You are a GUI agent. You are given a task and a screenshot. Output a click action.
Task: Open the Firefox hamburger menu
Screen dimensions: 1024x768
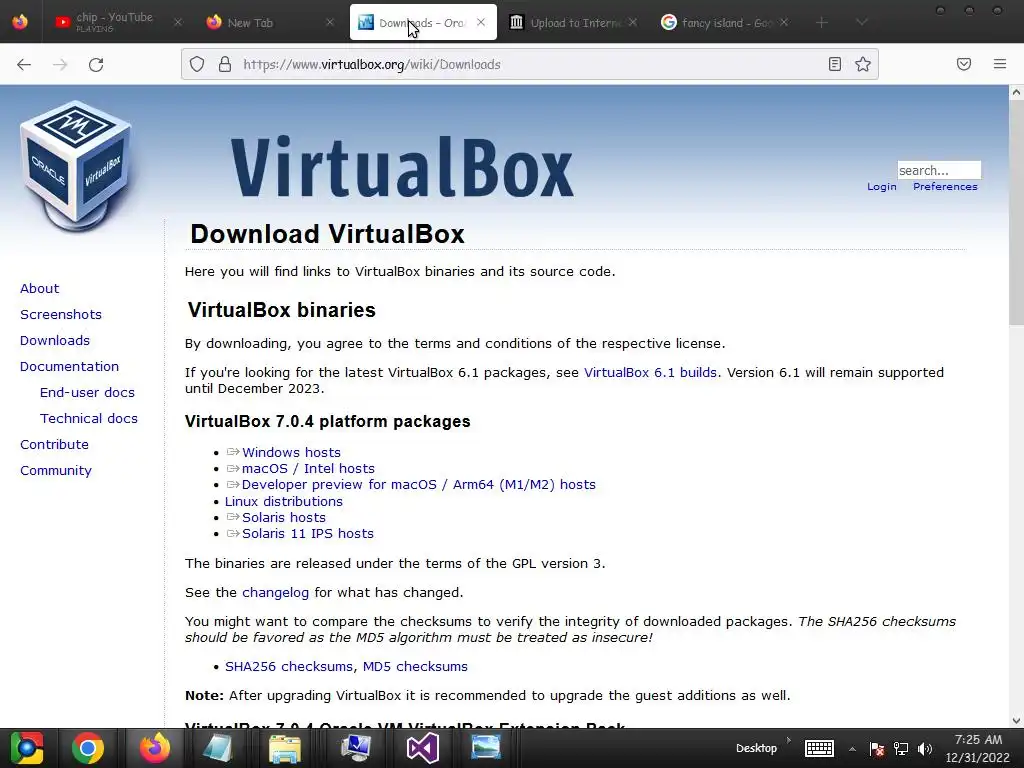pos(1000,64)
